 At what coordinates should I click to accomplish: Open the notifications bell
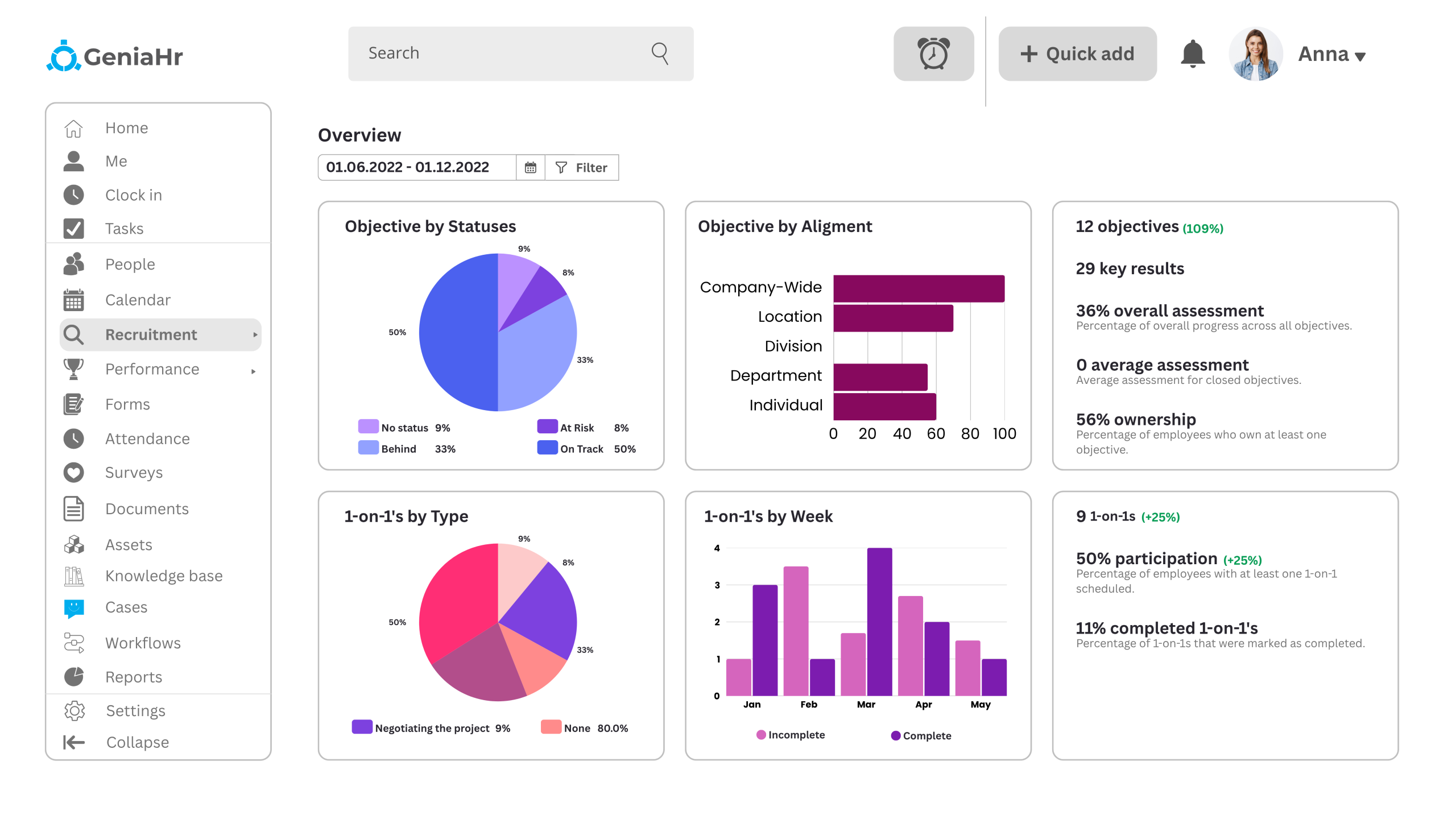[x=1193, y=54]
